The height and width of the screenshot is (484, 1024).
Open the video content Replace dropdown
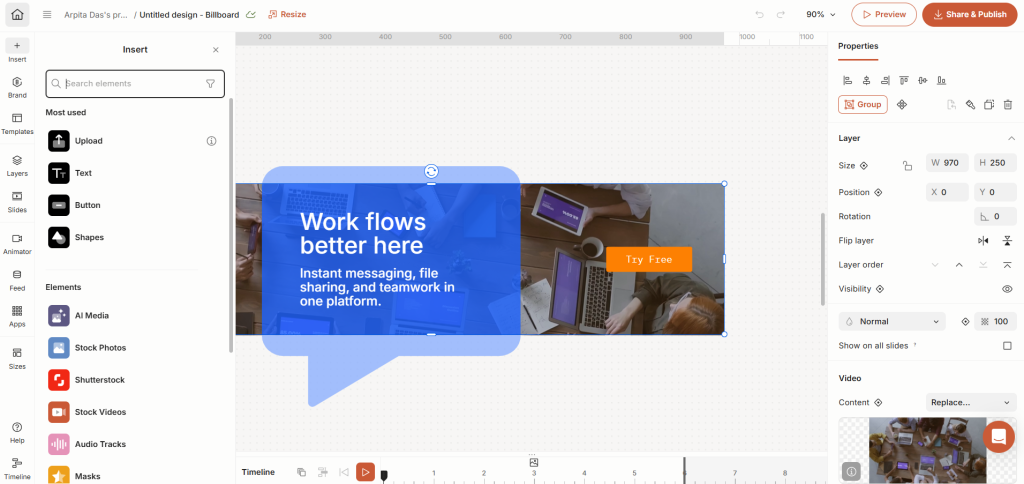pos(970,402)
